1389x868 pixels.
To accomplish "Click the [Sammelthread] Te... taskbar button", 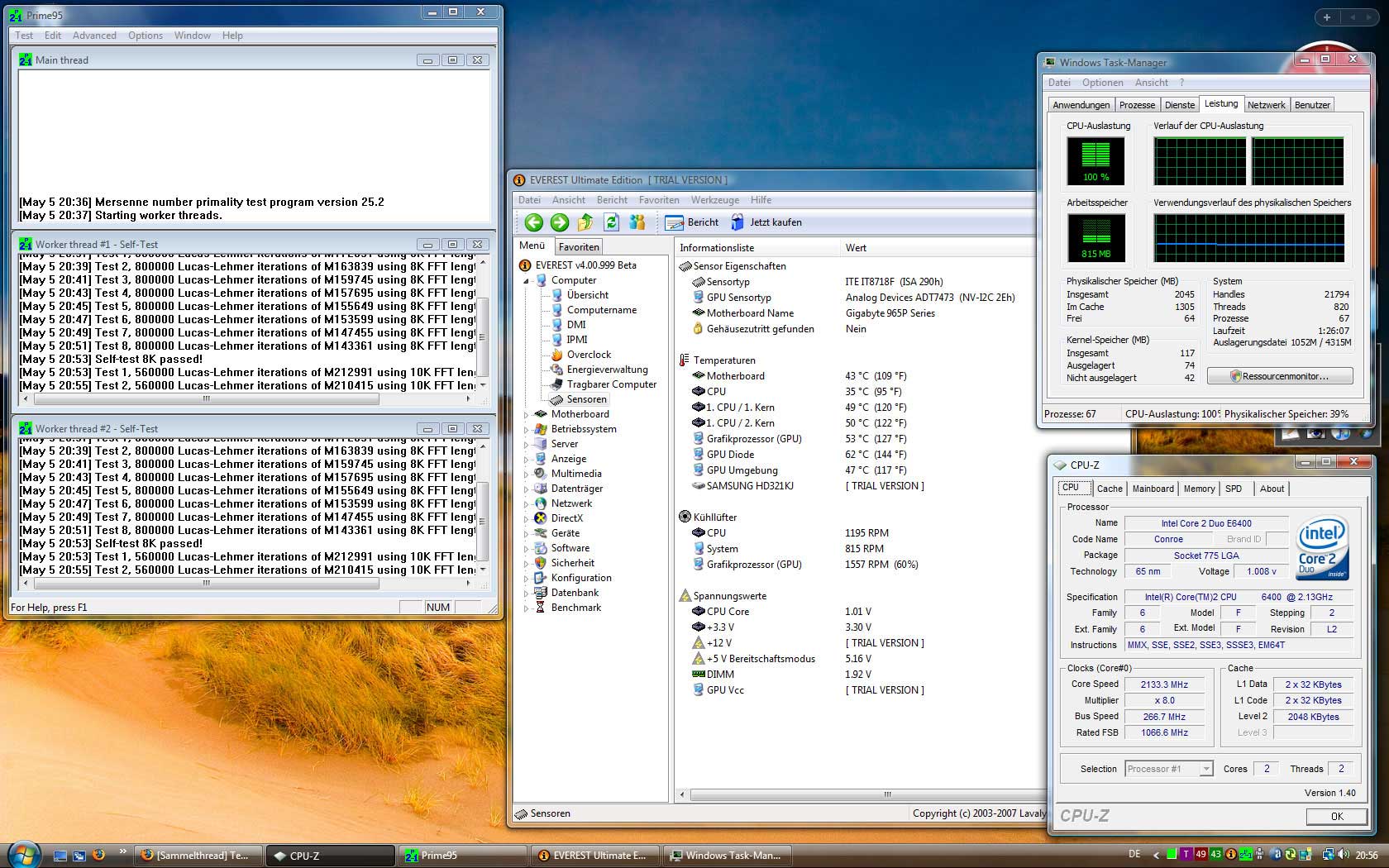I will (198, 856).
